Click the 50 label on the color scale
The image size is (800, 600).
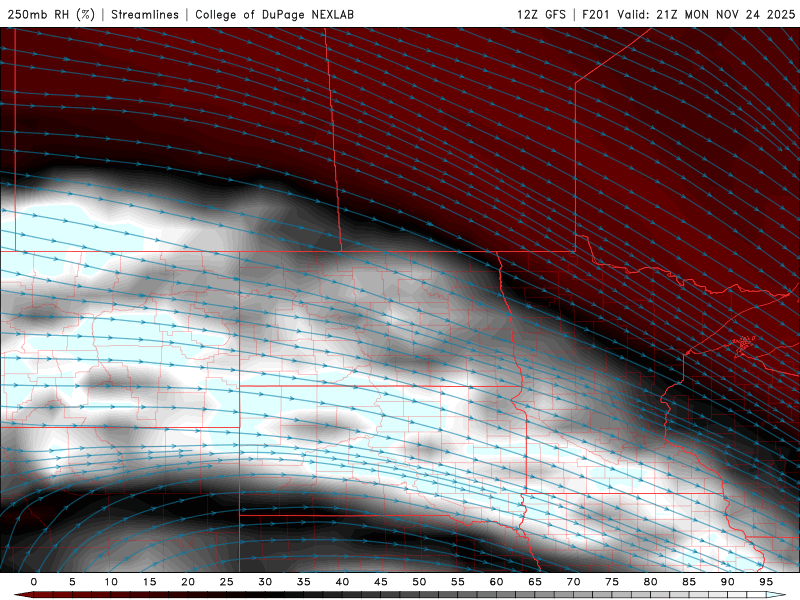pyautogui.click(x=419, y=582)
